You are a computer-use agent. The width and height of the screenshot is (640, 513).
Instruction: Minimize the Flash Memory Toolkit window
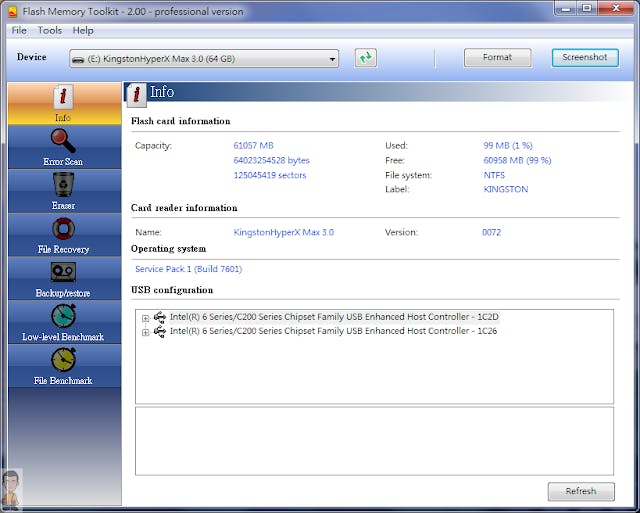coord(566,9)
